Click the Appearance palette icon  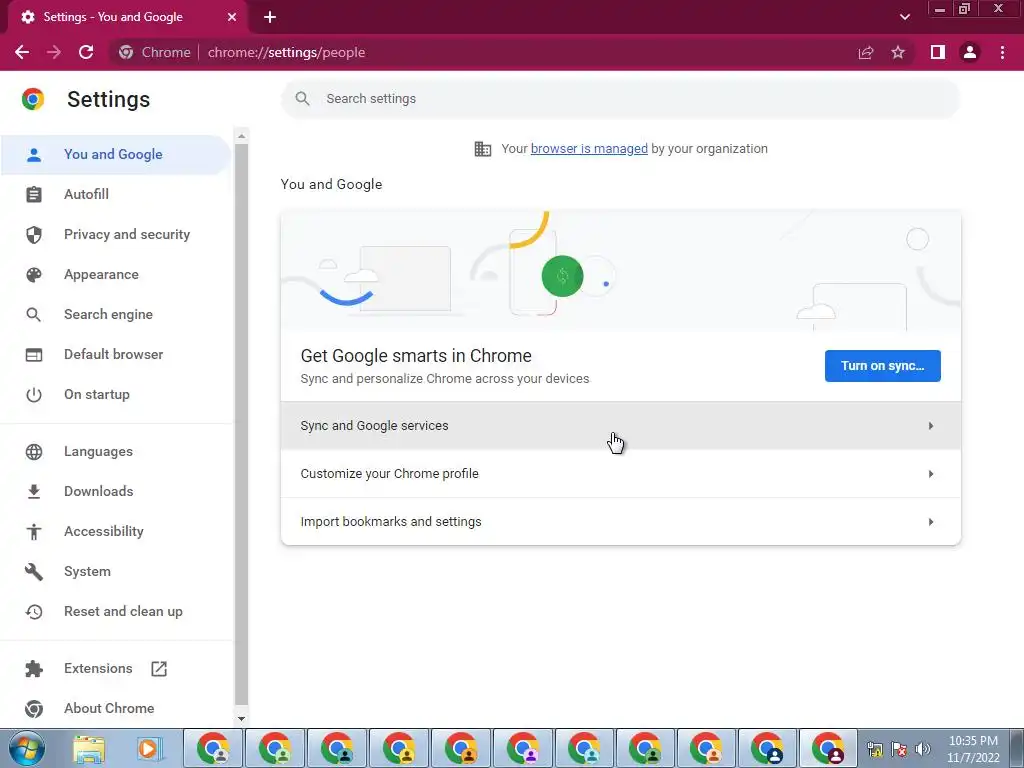tap(34, 274)
